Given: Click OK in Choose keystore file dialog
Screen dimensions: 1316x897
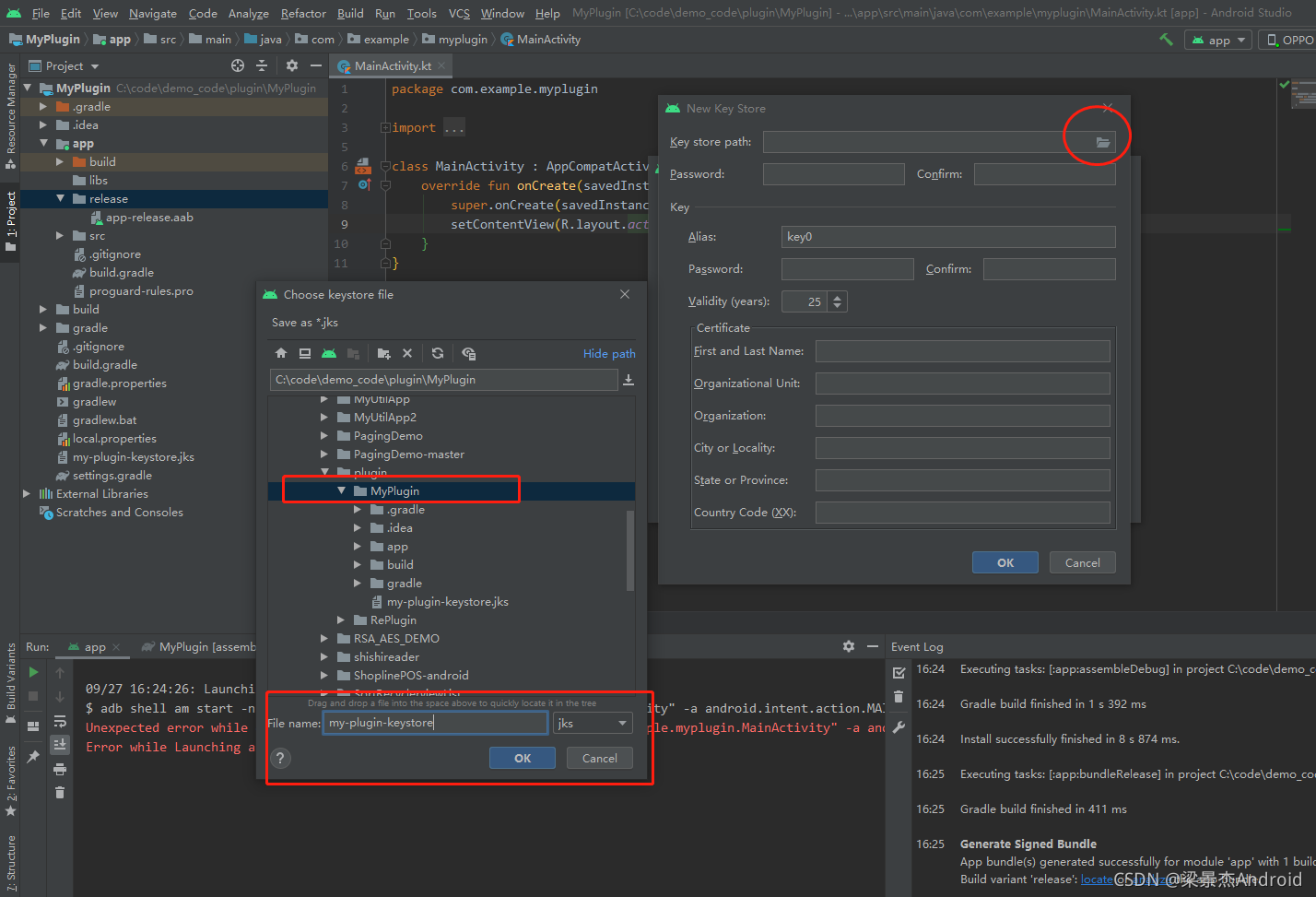Looking at the screenshot, I should (523, 758).
